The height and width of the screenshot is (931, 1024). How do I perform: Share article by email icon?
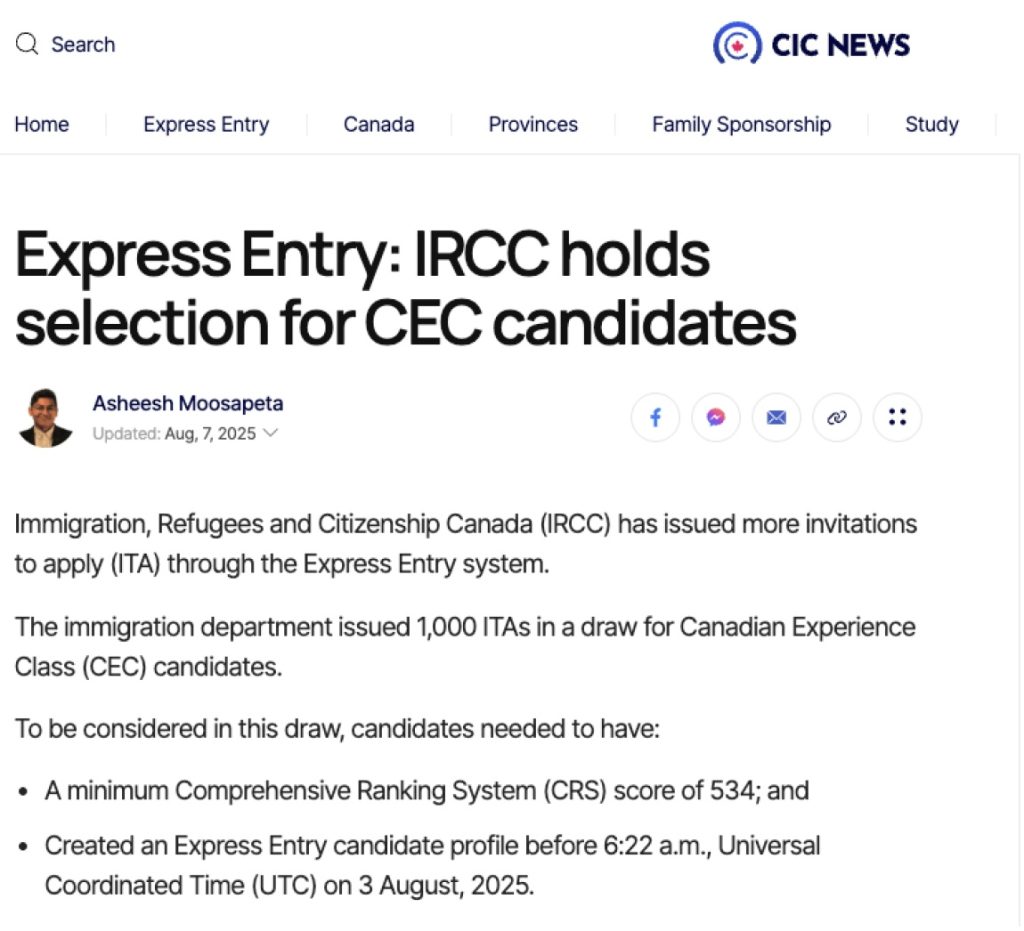click(776, 417)
